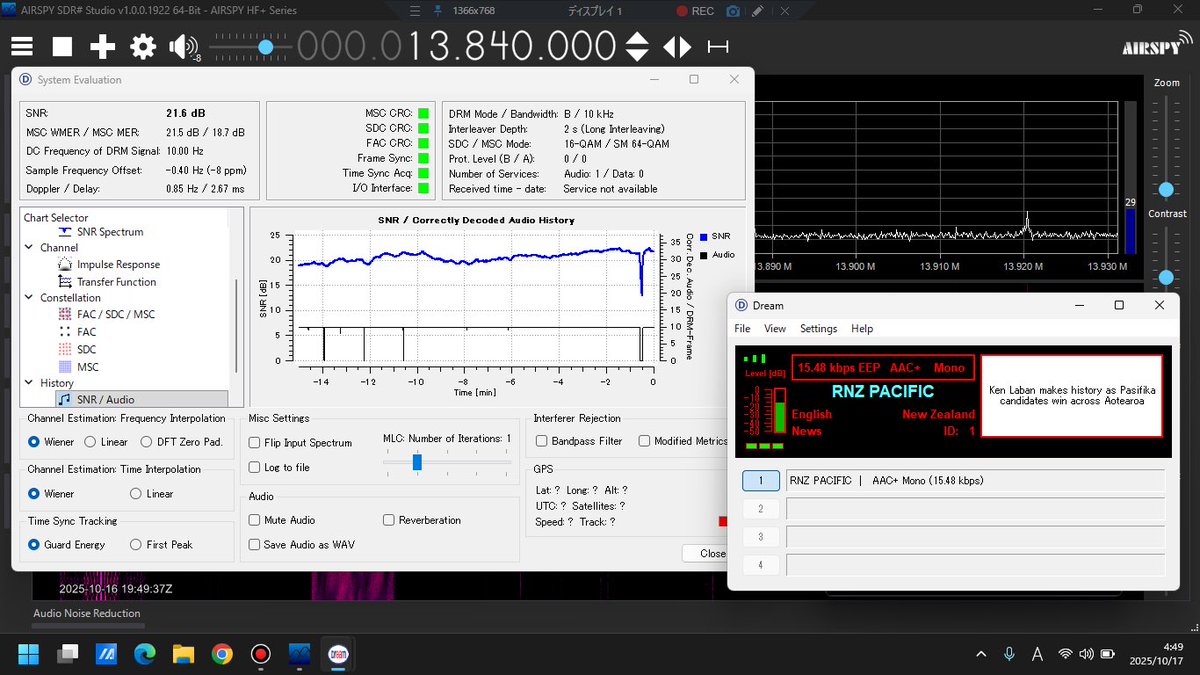Enable Log to file checkbox

[255, 467]
